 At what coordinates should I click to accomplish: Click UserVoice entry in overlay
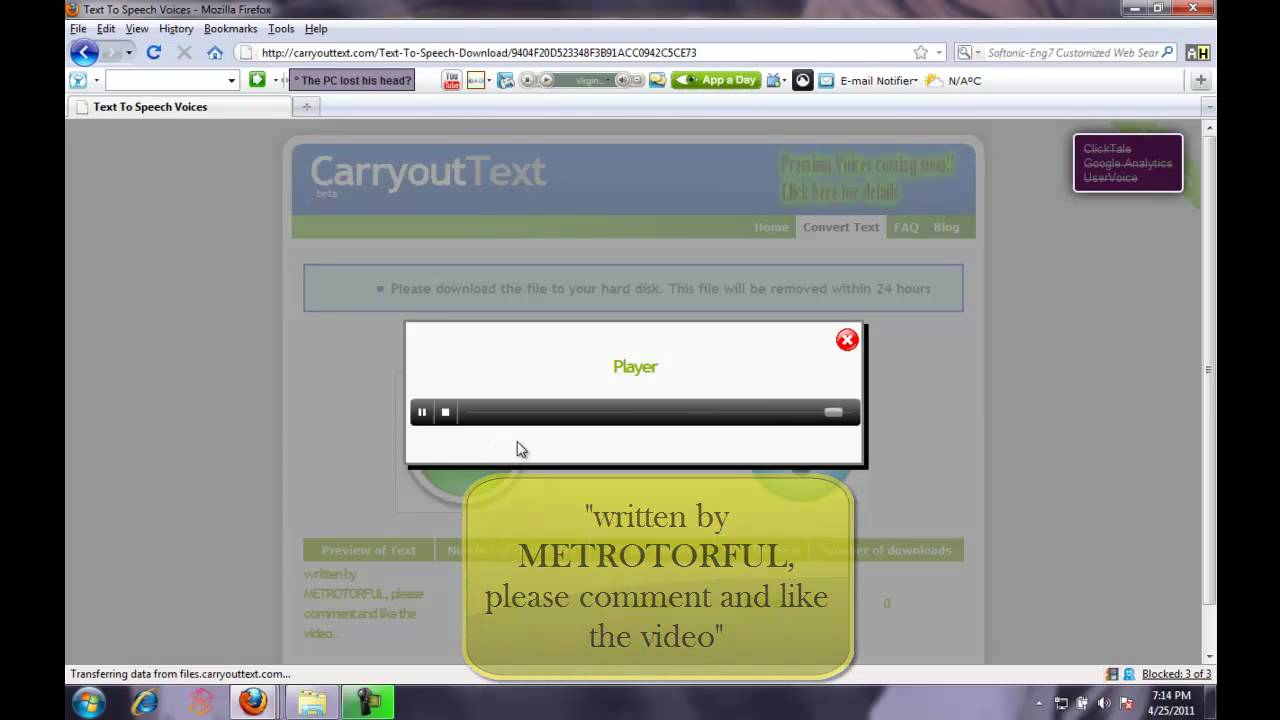coord(1110,177)
